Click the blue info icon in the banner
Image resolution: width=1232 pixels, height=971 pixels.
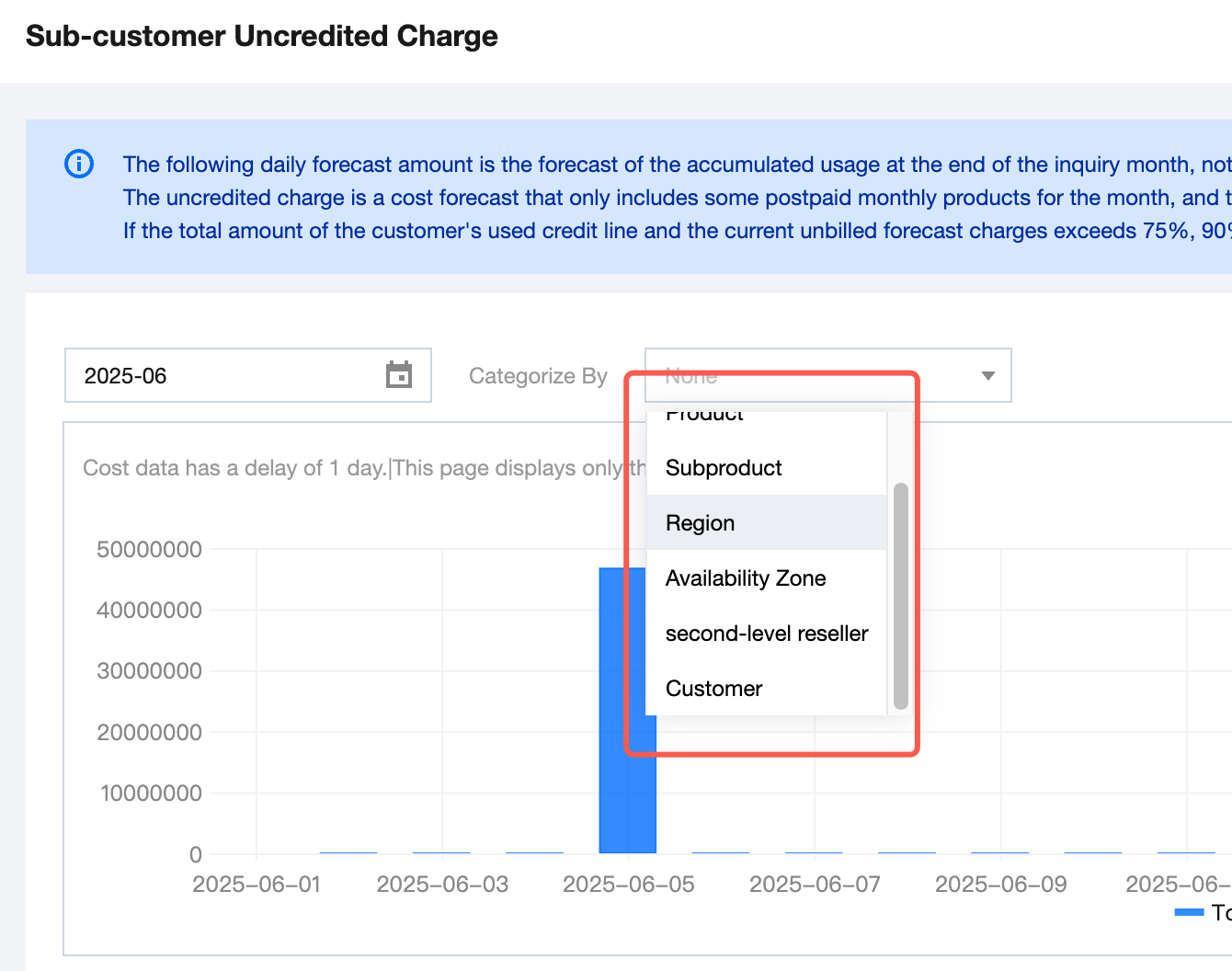[79, 164]
